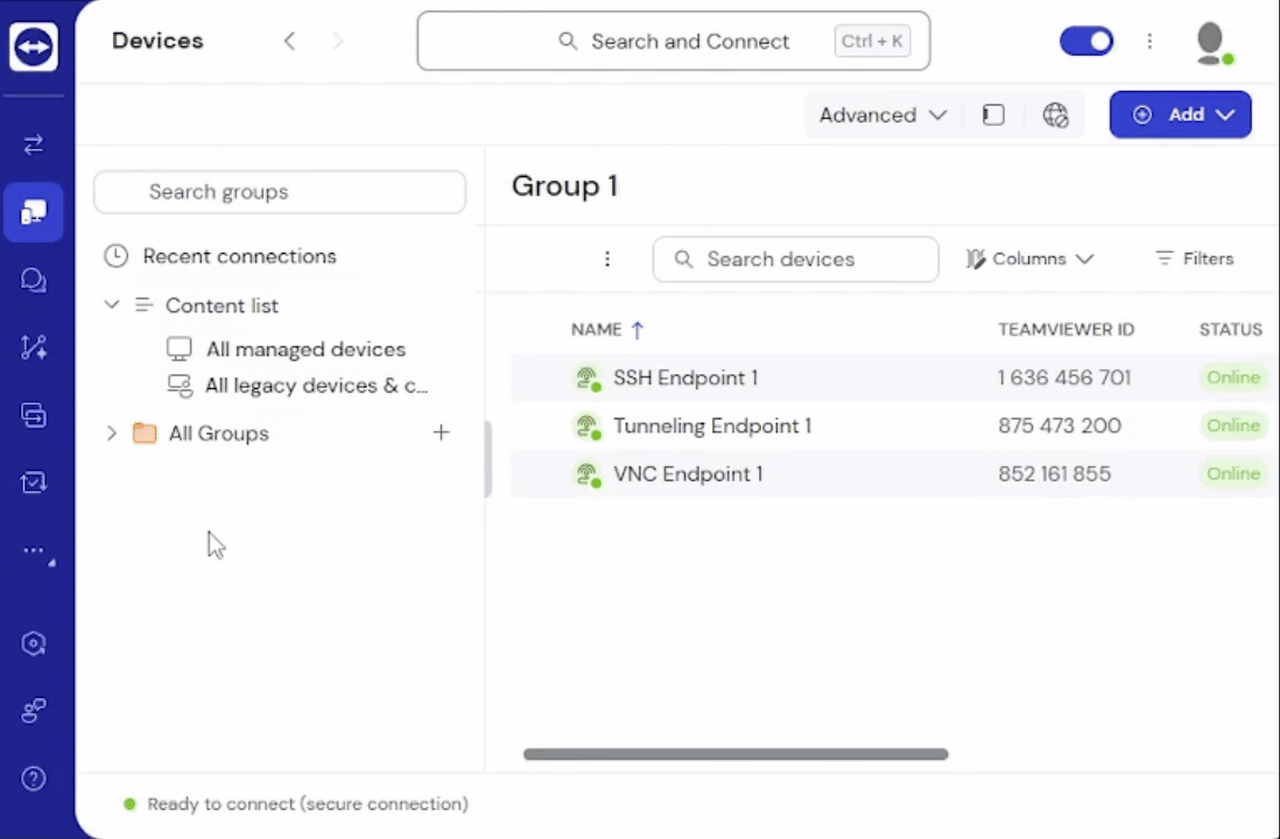
Task: Click the TeamViewer logo icon
Action: pyautogui.click(x=33, y=47)
